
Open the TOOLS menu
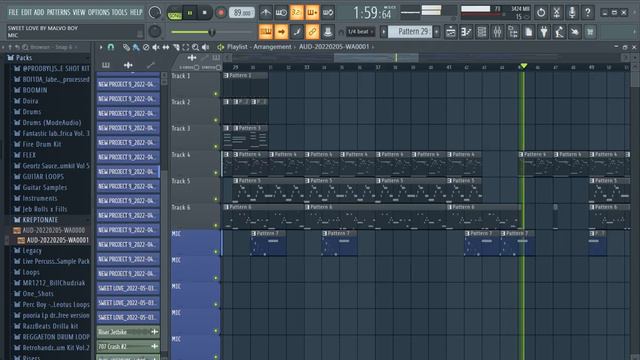[x=119, y=12]
